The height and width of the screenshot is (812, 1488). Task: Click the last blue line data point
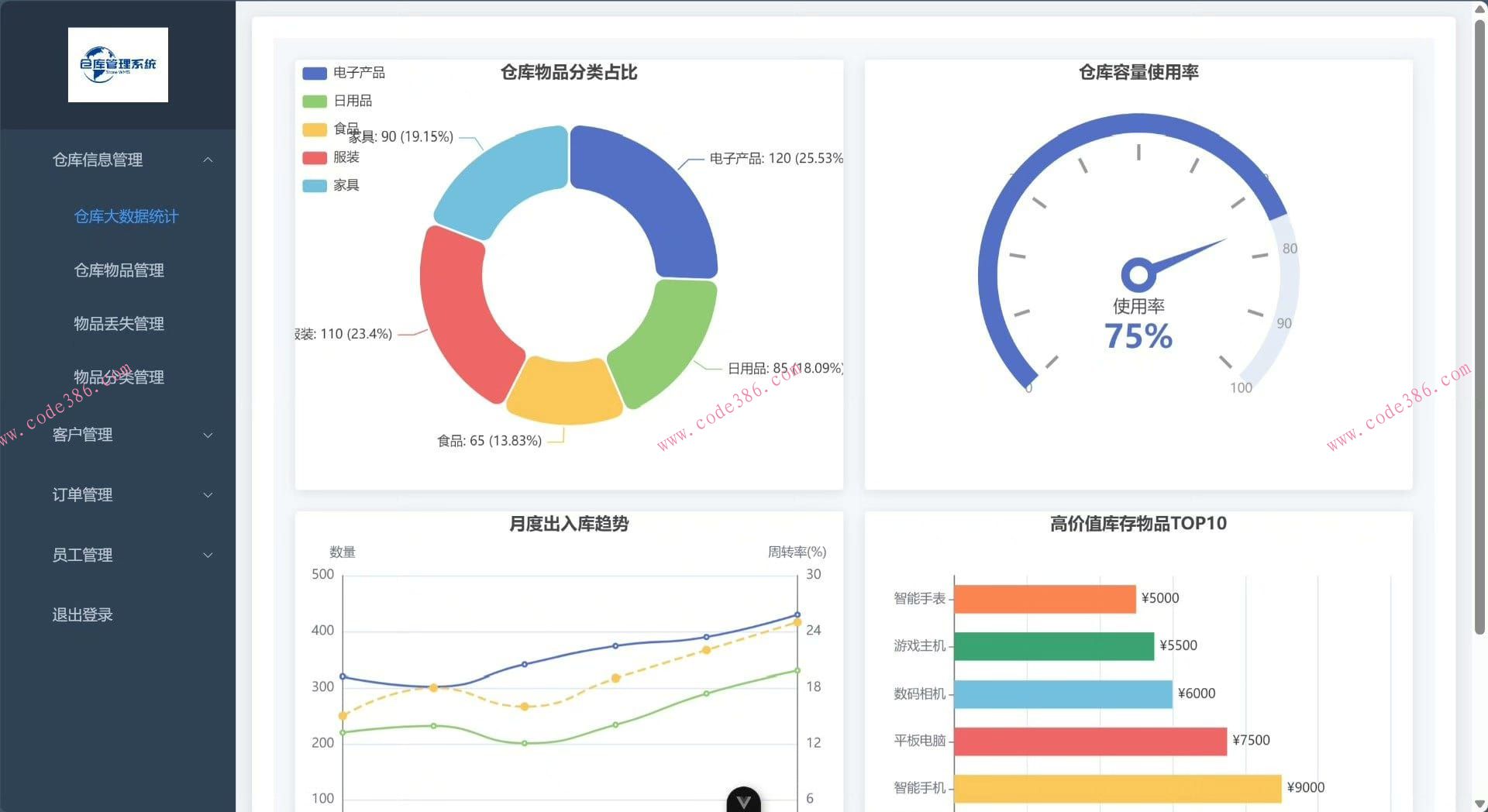pyautogui.click(x=797, y=615)
